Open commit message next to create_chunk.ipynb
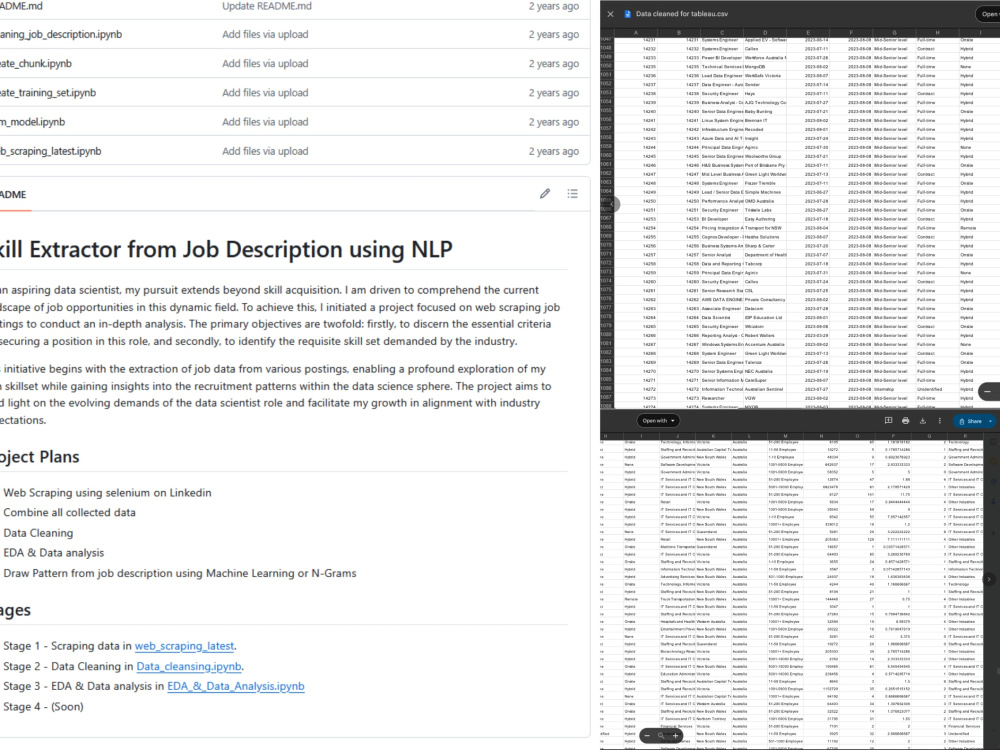Viewport: 1000px width, 750px height. 265,64
